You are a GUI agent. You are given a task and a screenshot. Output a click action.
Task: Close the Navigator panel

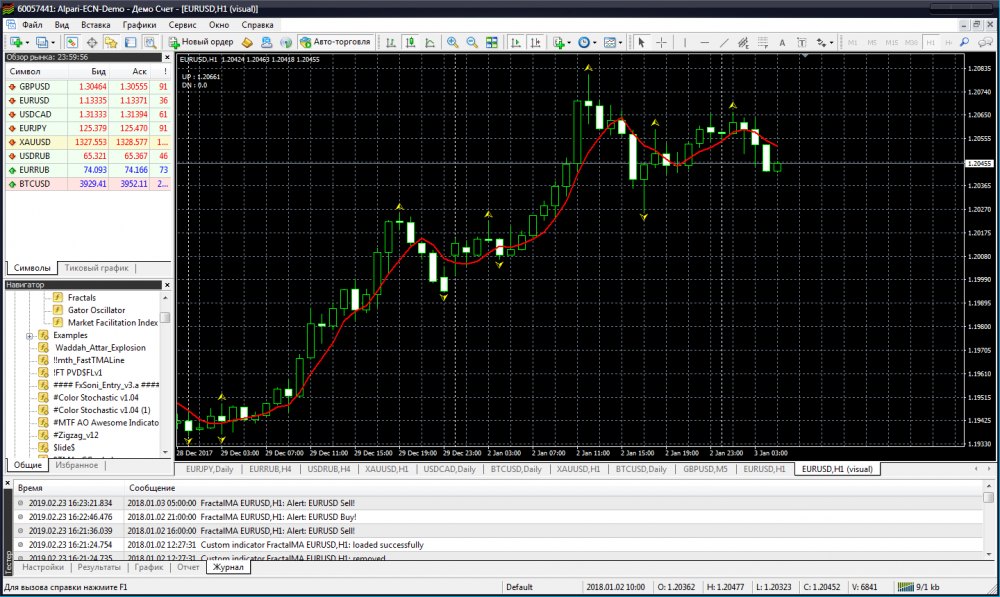[x=167, y=285]
